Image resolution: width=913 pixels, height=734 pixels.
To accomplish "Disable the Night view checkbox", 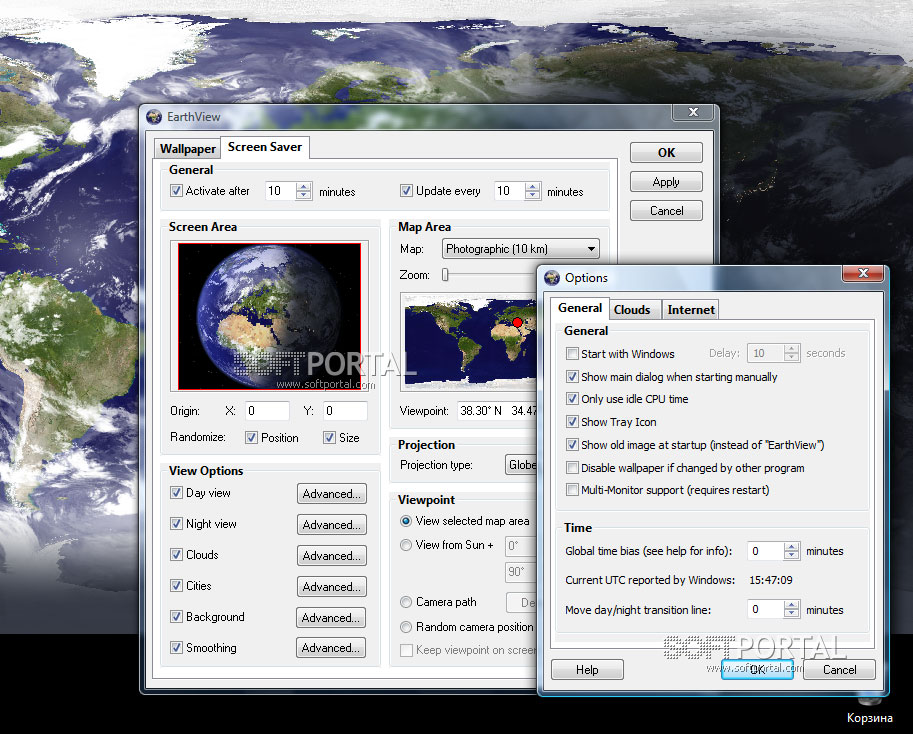I will coord(176,523).
